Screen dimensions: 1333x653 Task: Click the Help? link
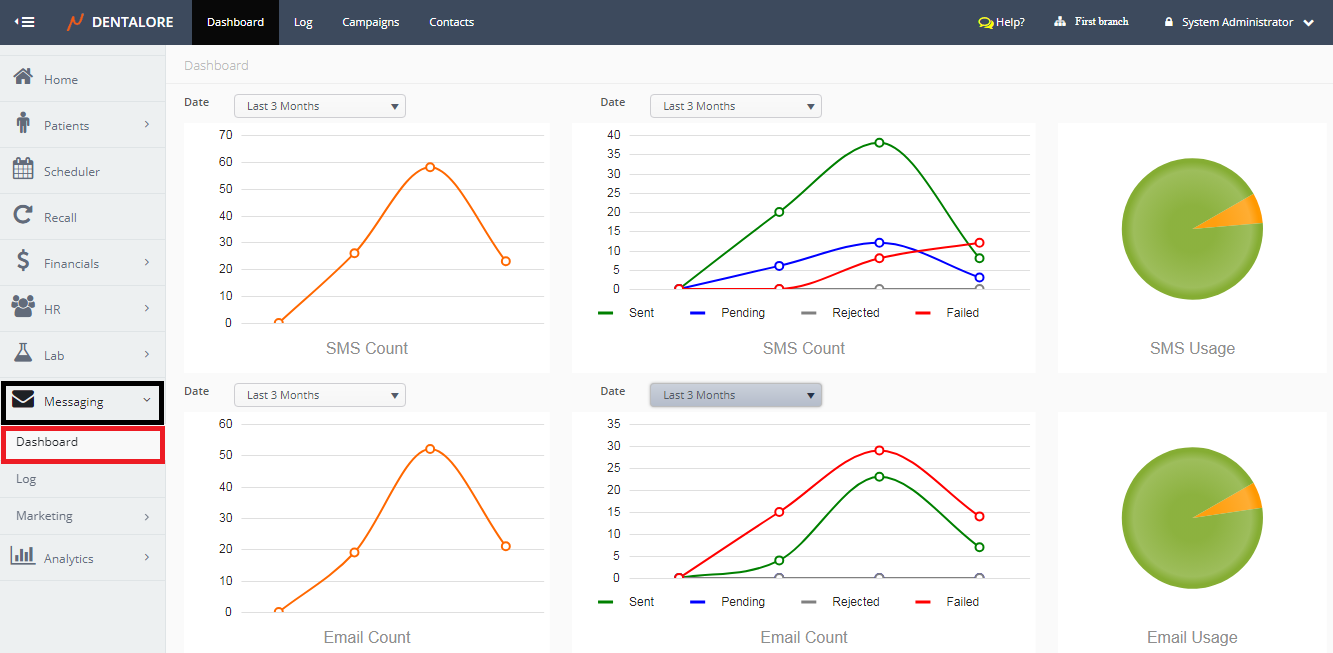[x=1002, y=22]
